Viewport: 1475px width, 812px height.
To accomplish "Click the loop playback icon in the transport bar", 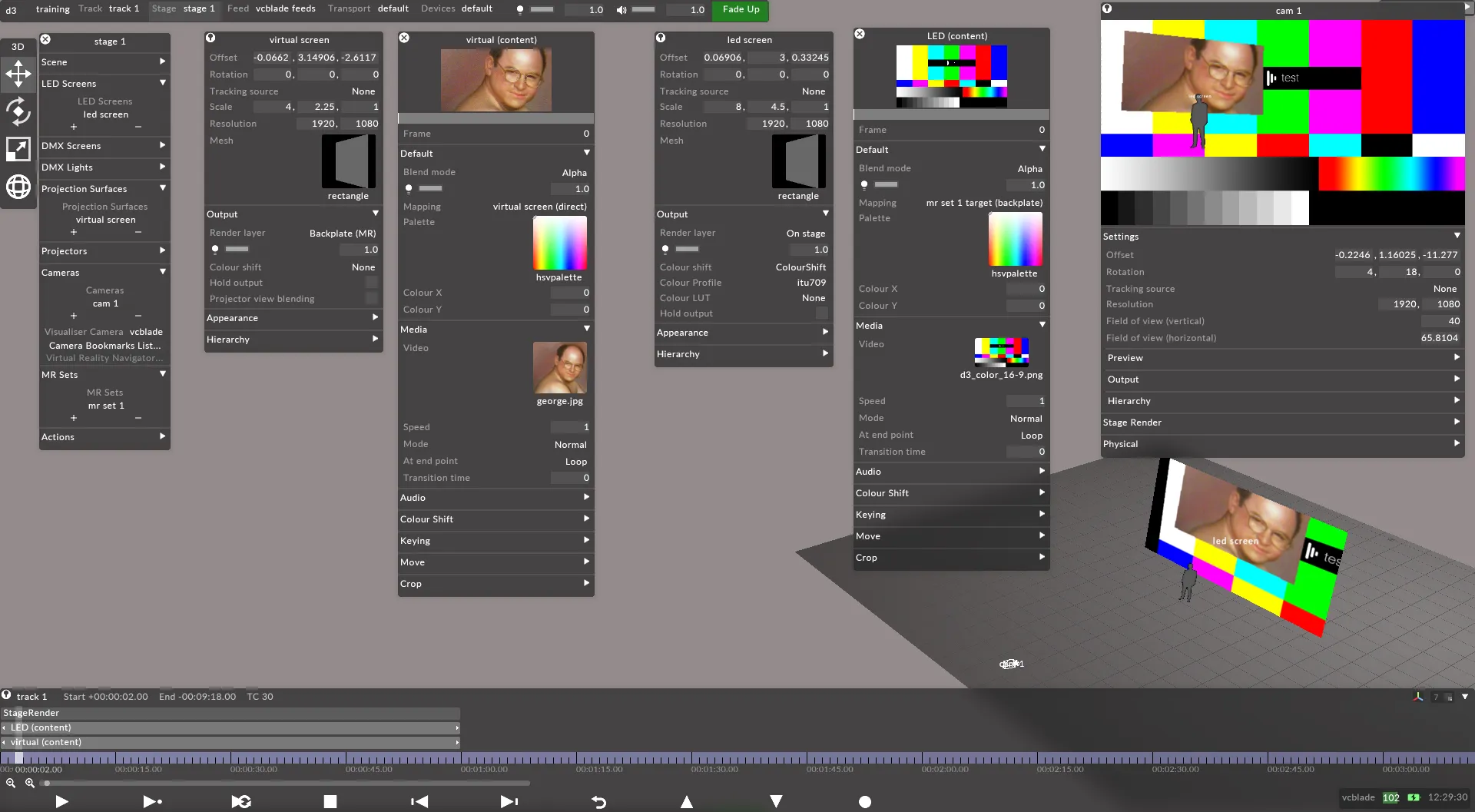I will 240,801.
